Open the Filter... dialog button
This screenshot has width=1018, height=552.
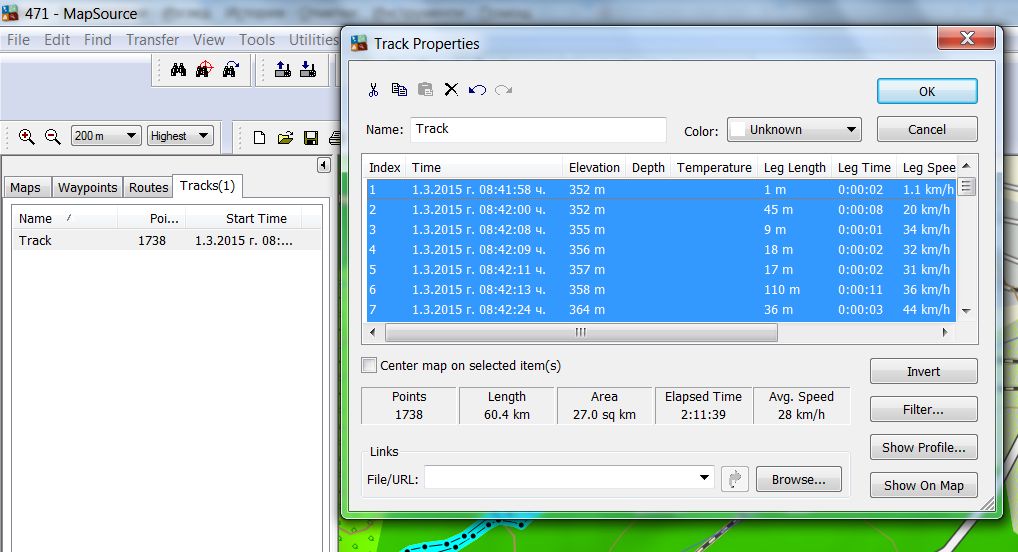coord(923,409)
